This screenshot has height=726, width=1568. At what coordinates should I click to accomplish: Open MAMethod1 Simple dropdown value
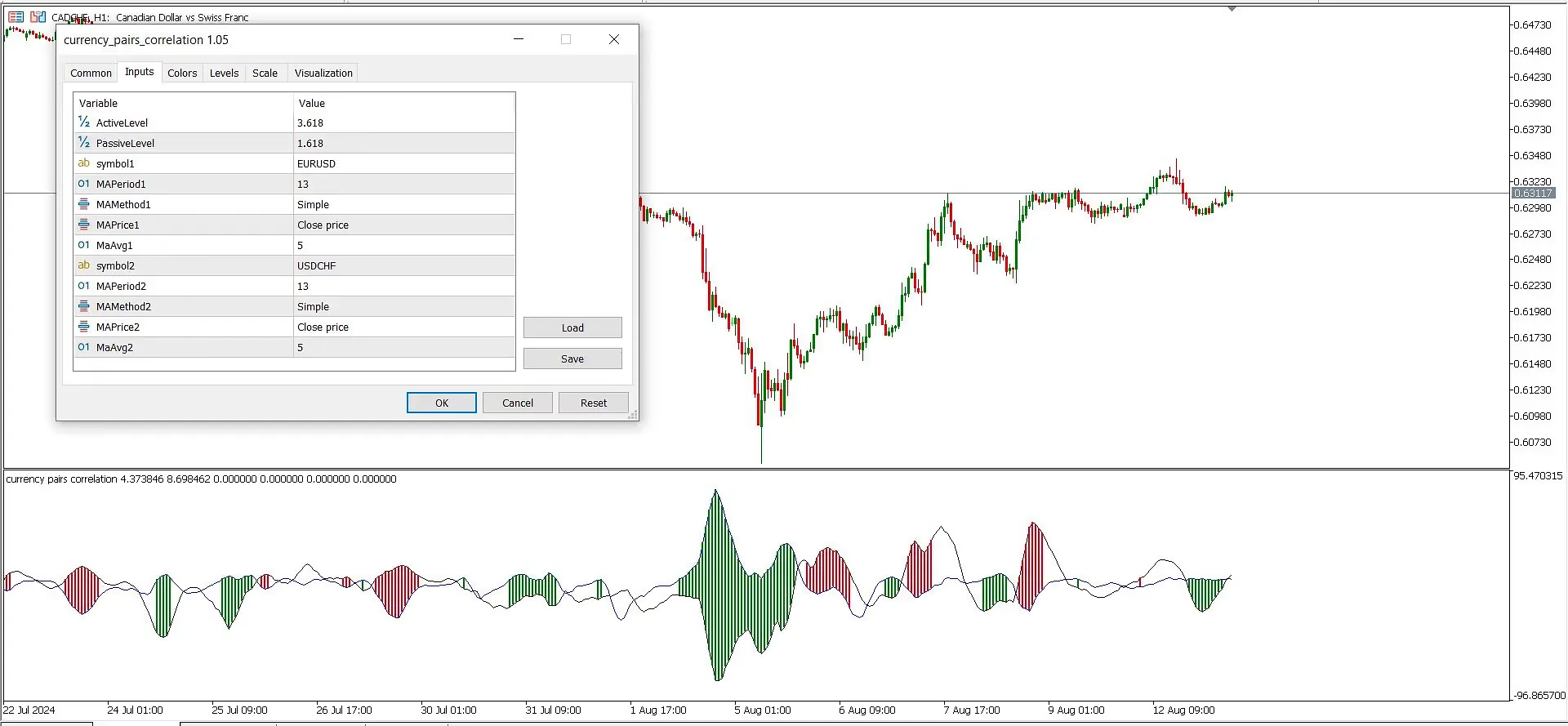404,204
